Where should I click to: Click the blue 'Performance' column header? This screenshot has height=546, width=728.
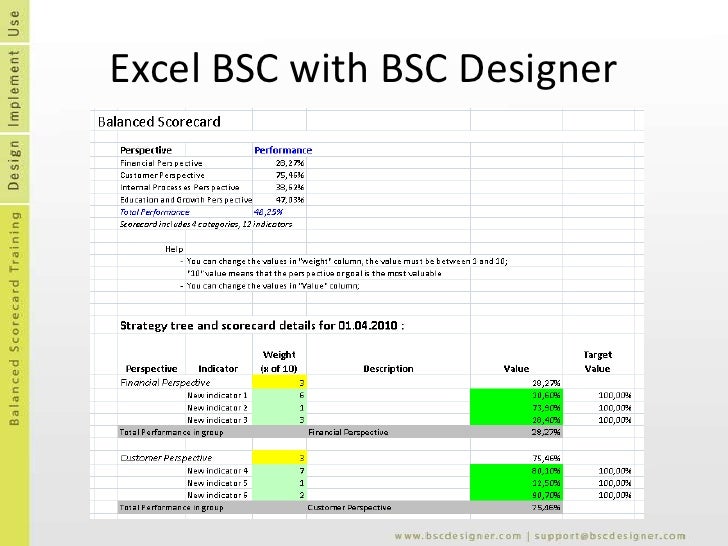point(283,150)
